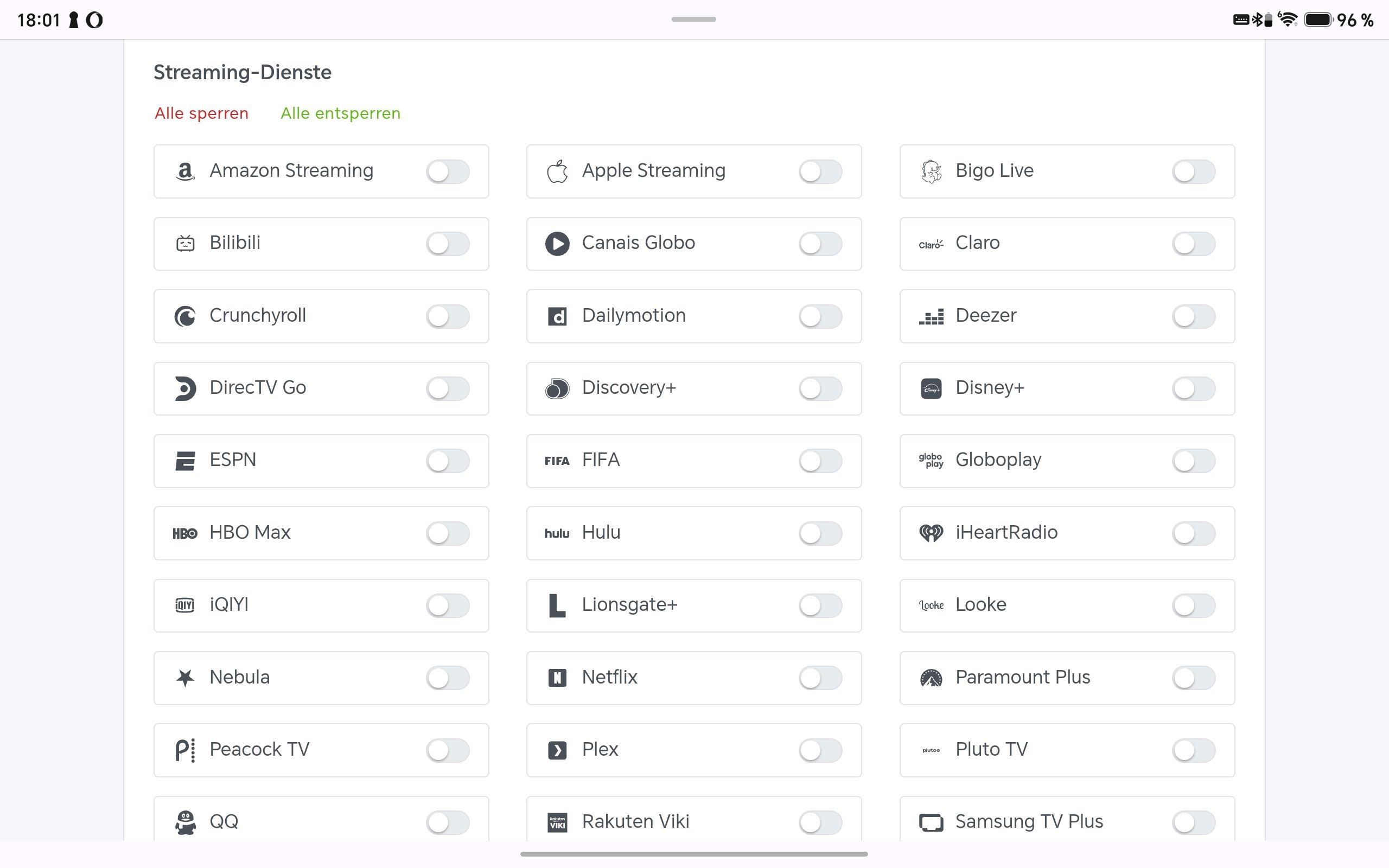Click the Claro logo icon
This screenshot has width=1389, height=868.
click(931, 244)
